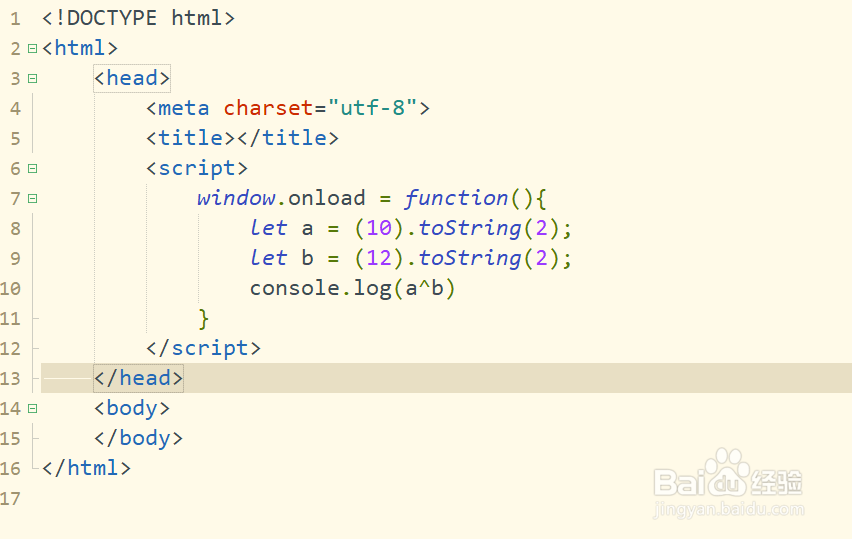Click the number 12 in line 9
852x539 pixels.
tap(379, 258)
